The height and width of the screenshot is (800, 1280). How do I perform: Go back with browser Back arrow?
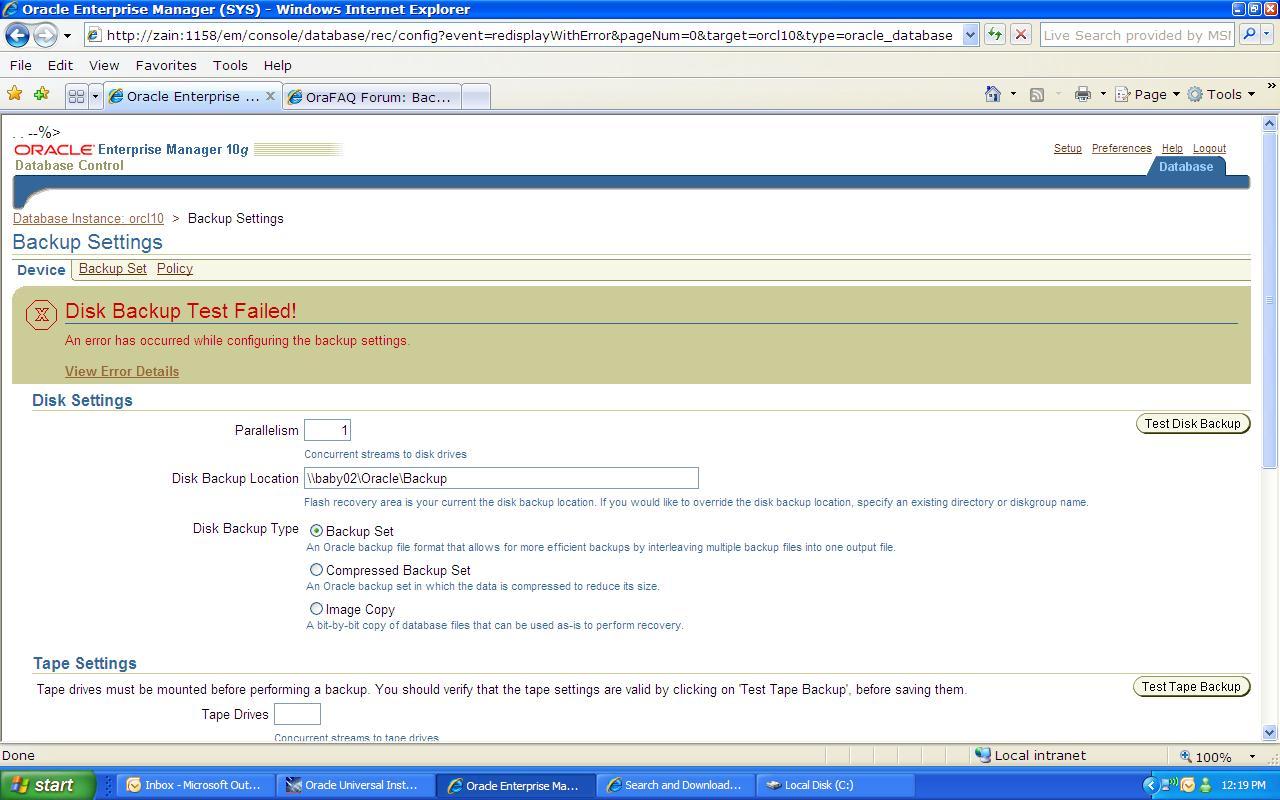[17, 35]
